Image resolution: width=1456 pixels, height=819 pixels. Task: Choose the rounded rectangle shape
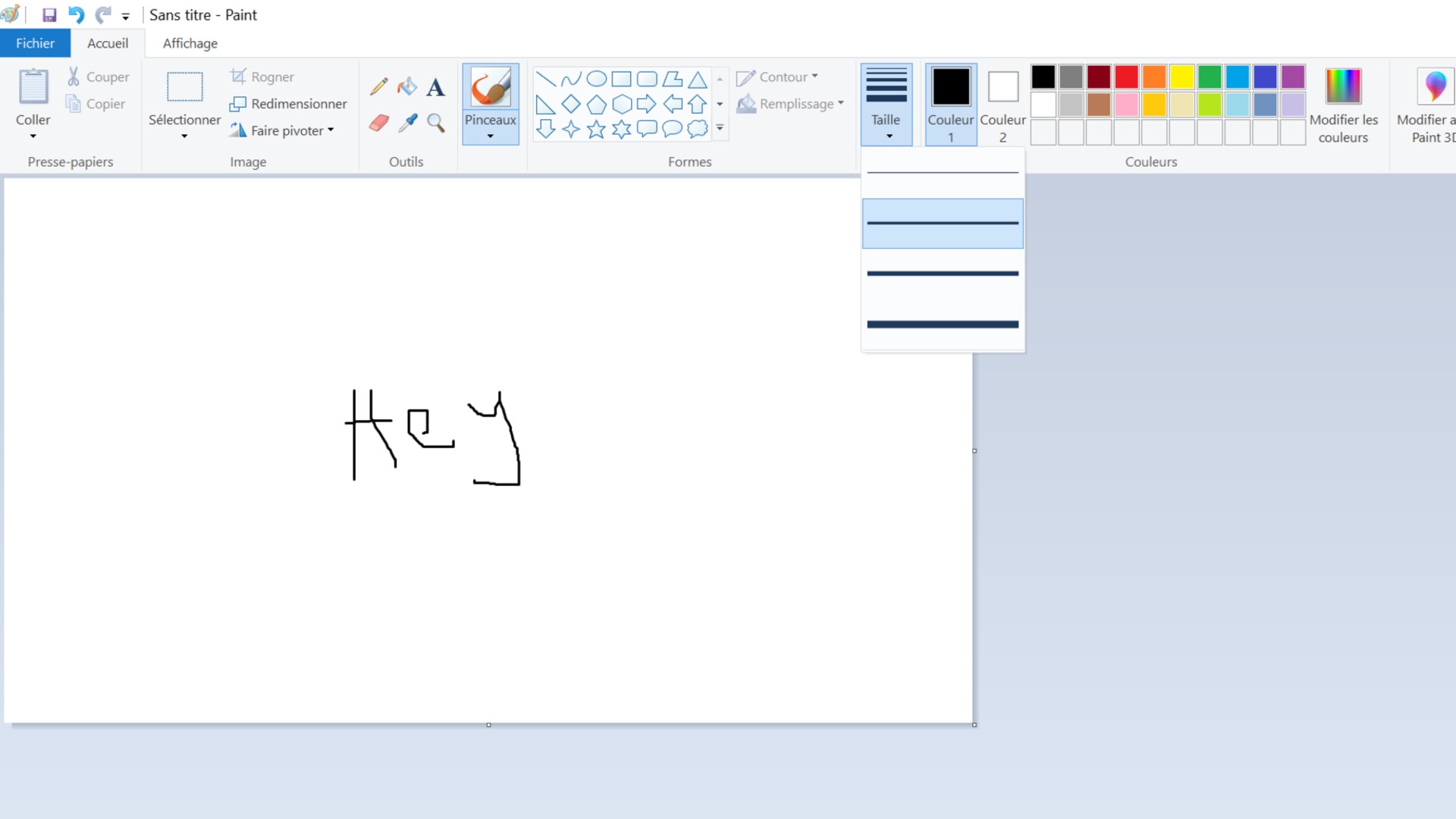[647, 79]
